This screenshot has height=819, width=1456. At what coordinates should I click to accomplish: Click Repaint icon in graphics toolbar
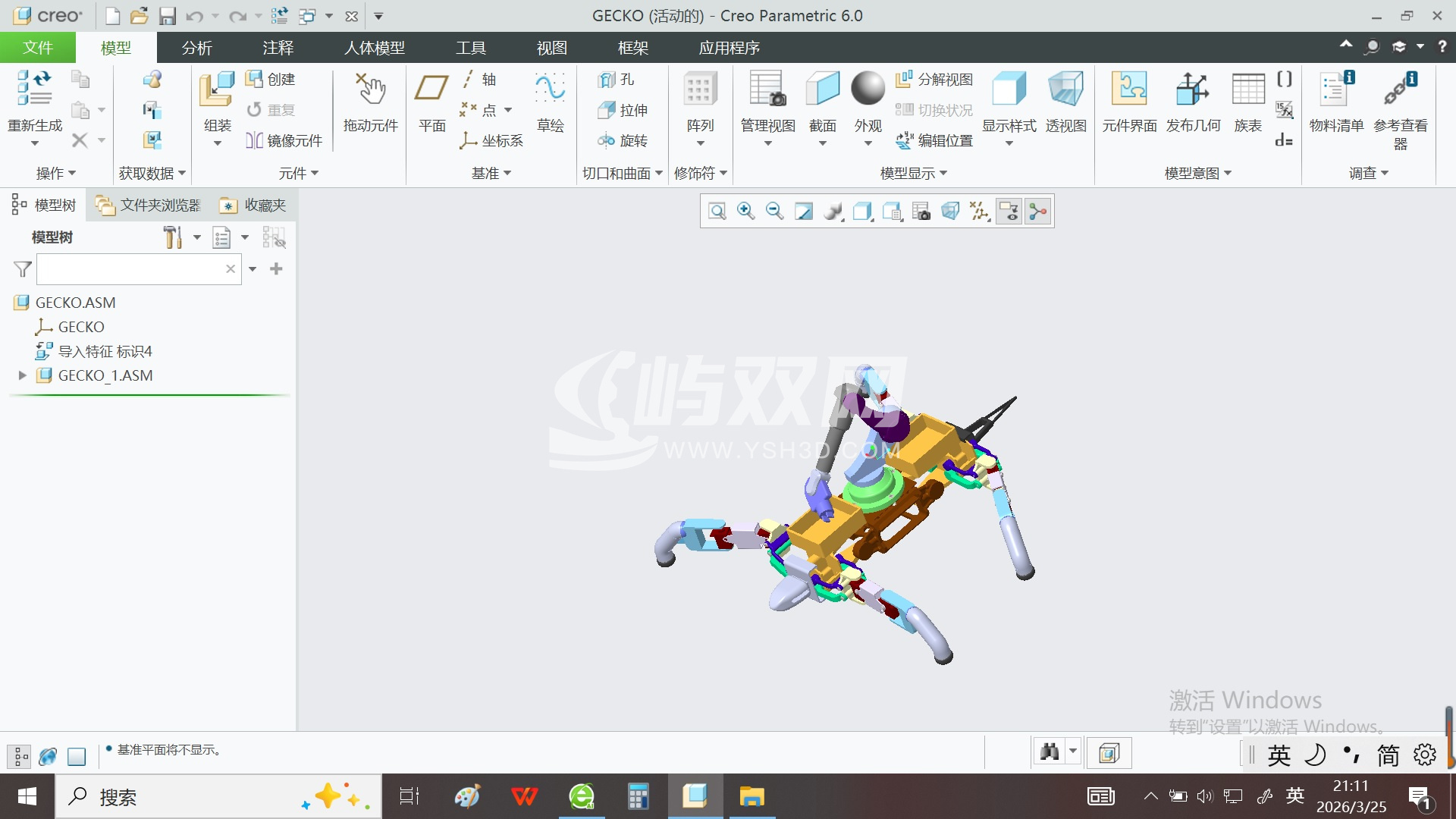(804, 212)
